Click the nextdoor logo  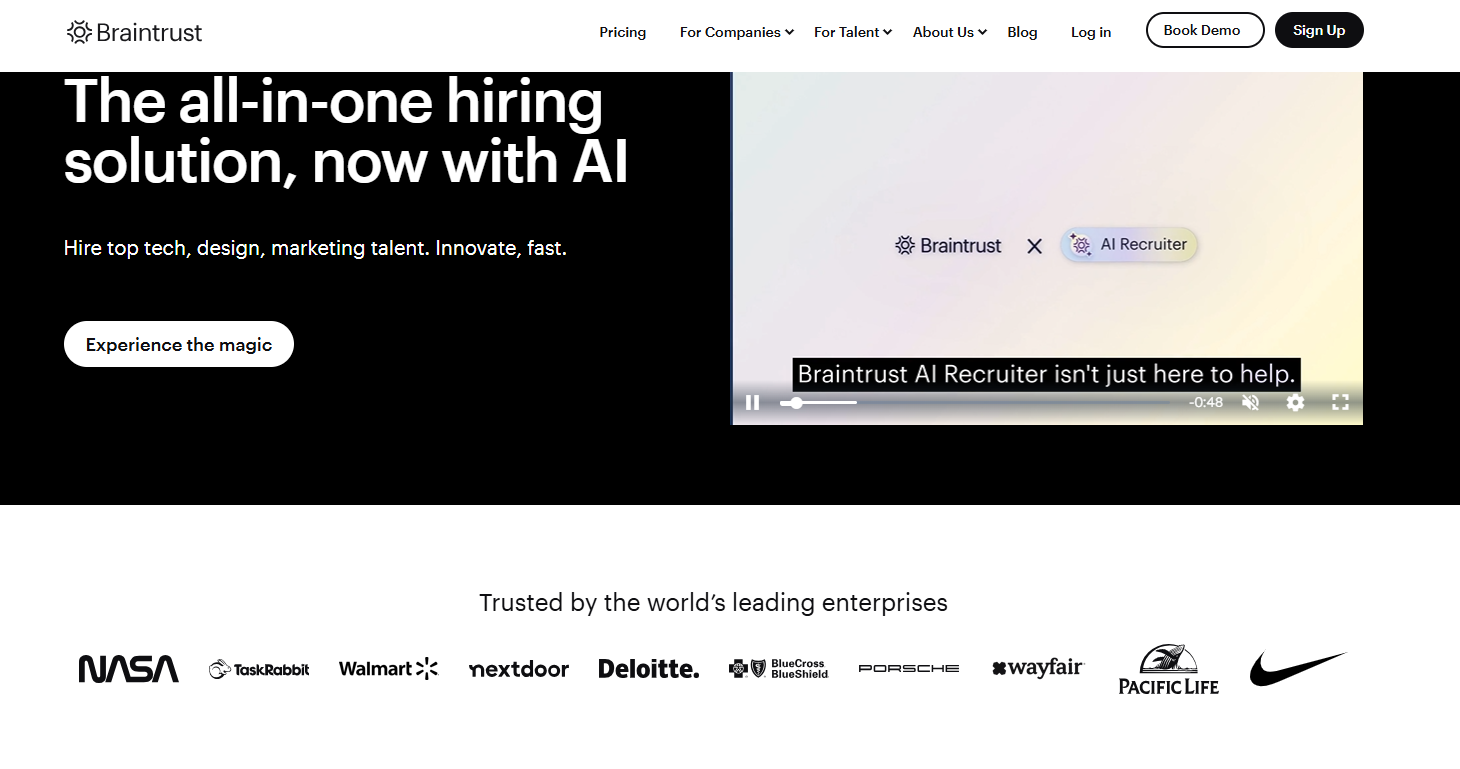519,669
